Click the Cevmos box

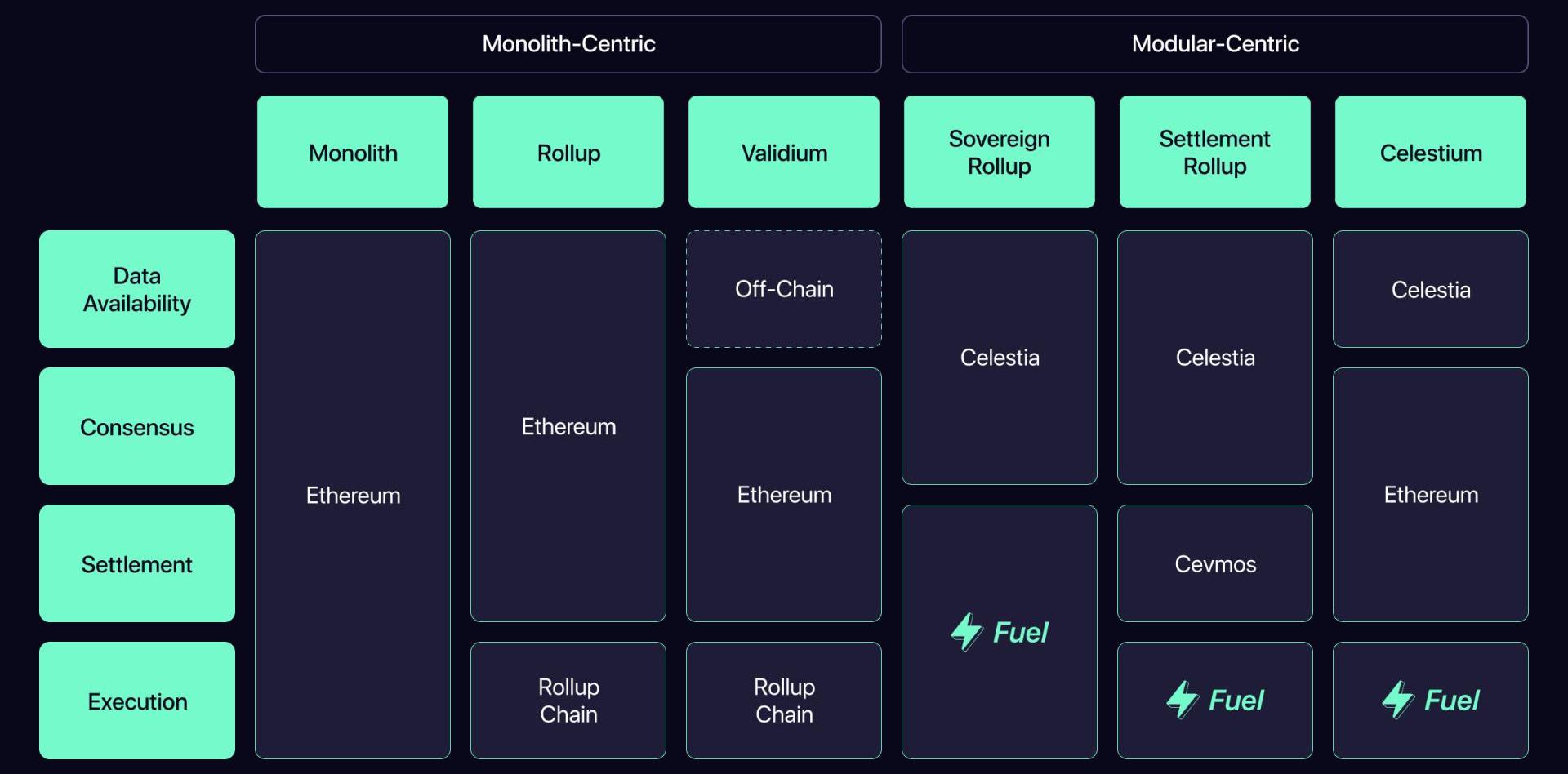click(1215, 563)
